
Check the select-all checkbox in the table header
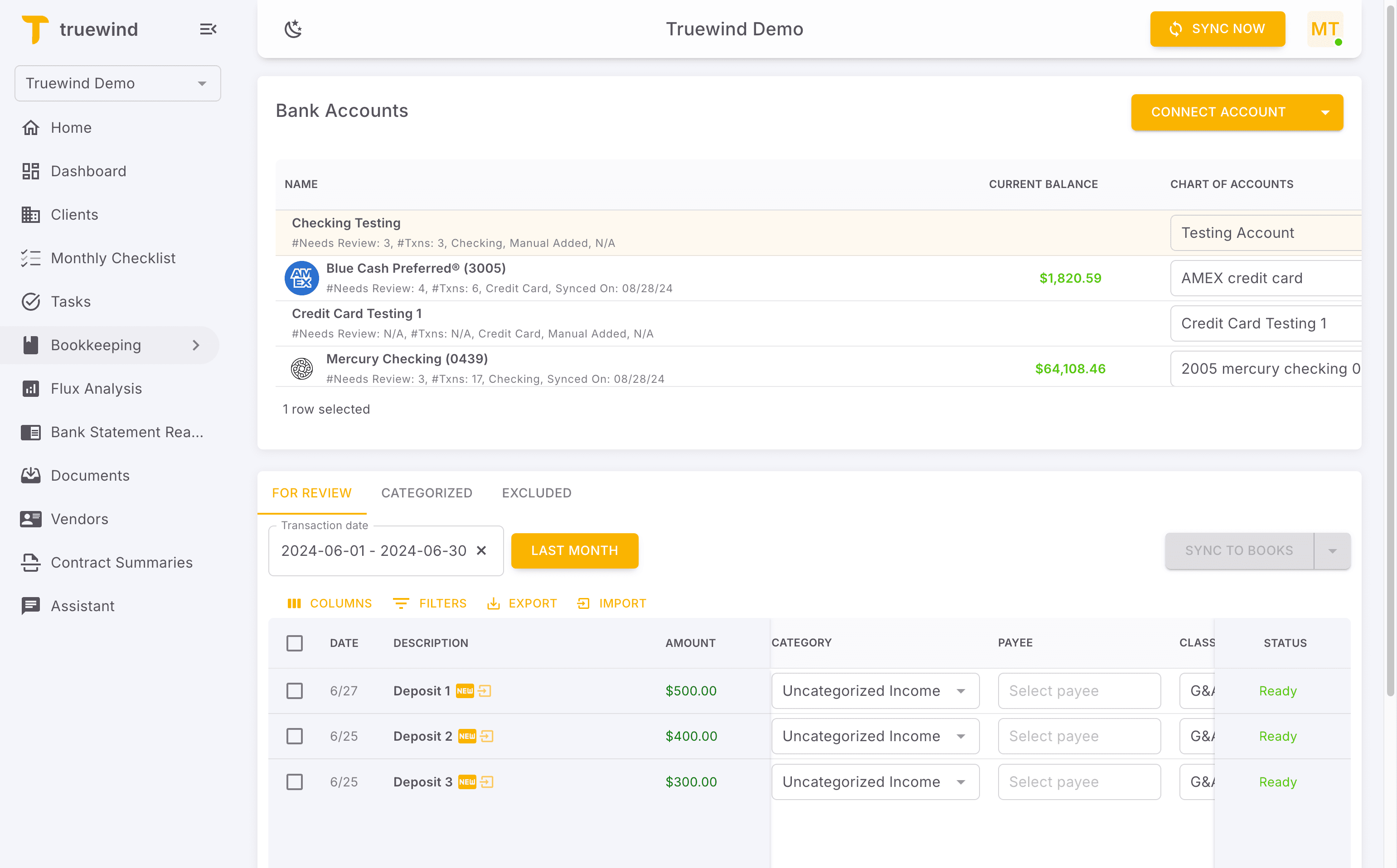click(295, 643)
